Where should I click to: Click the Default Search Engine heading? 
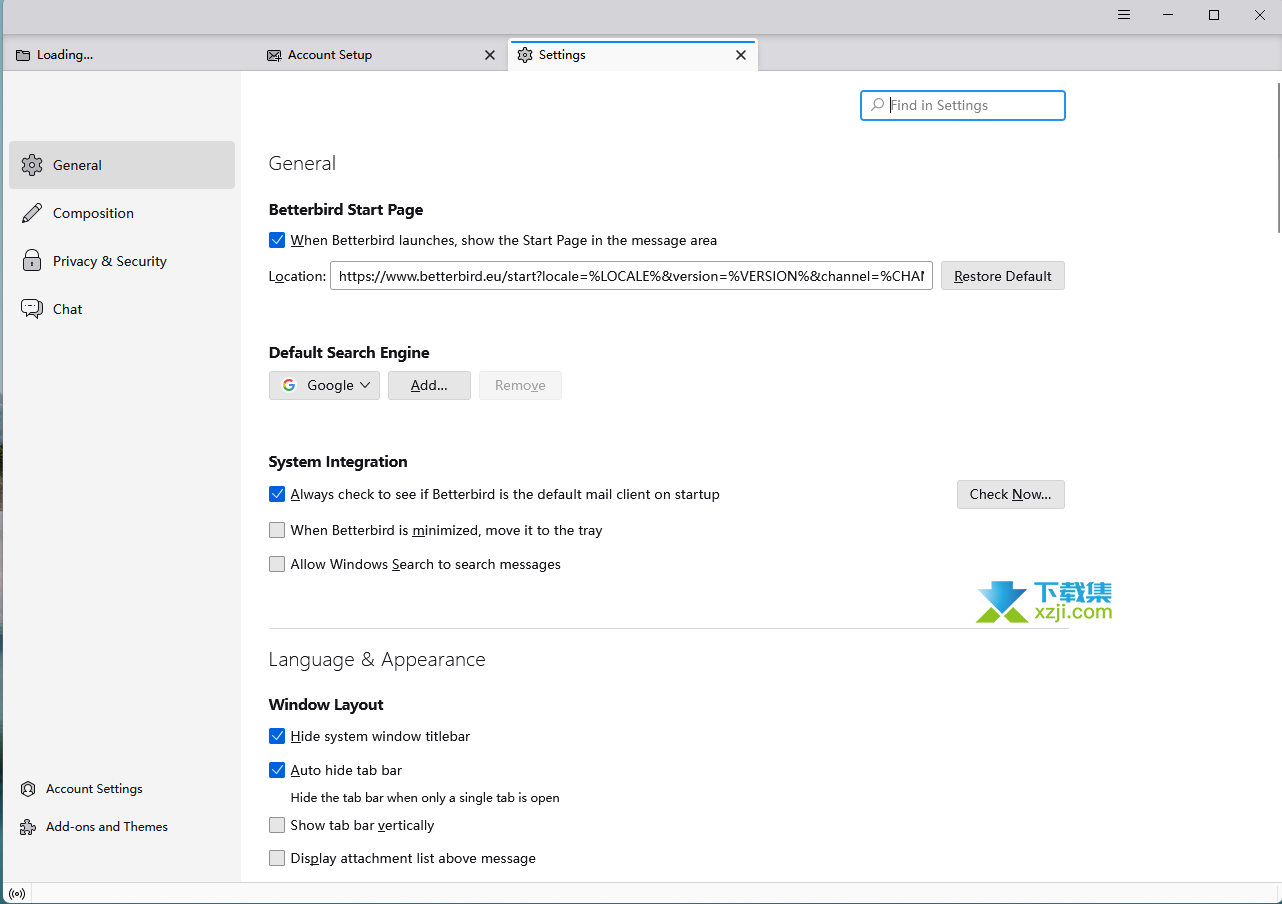pyautogui.click(x=349, y=353)
